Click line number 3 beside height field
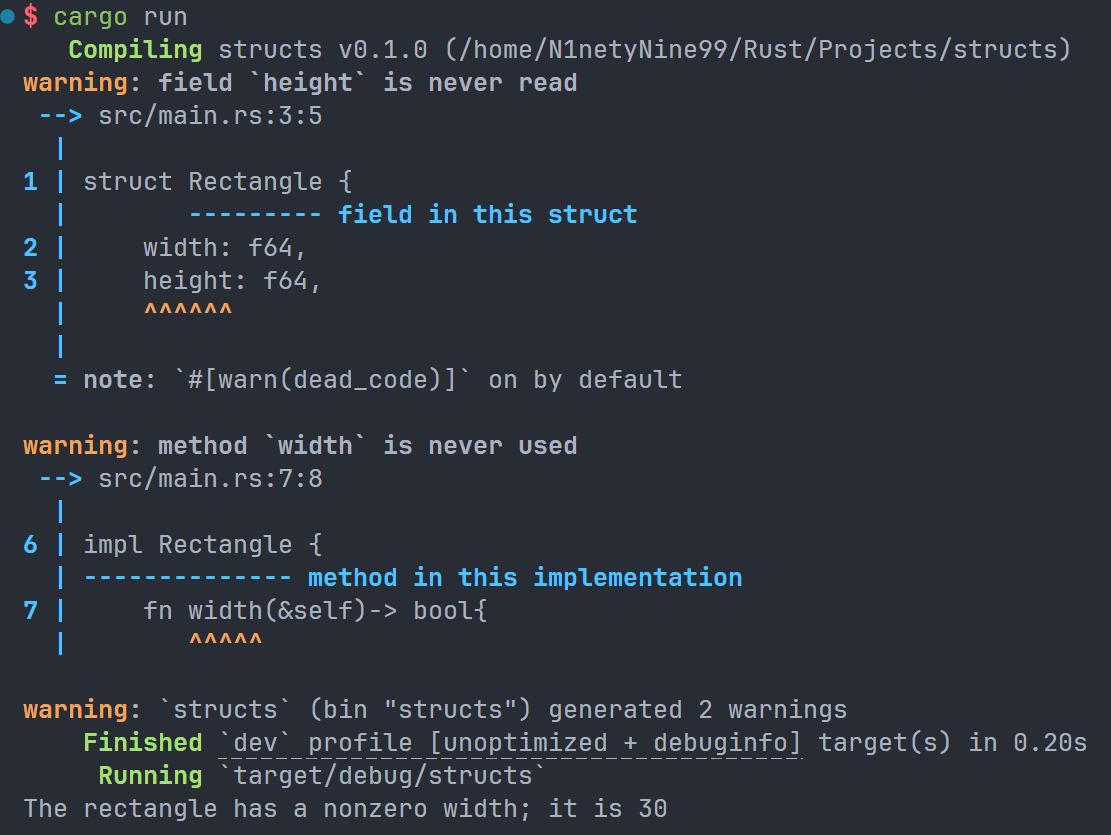Image resolution: width=1111 pixels, height=835 pixels. [30, 281]
